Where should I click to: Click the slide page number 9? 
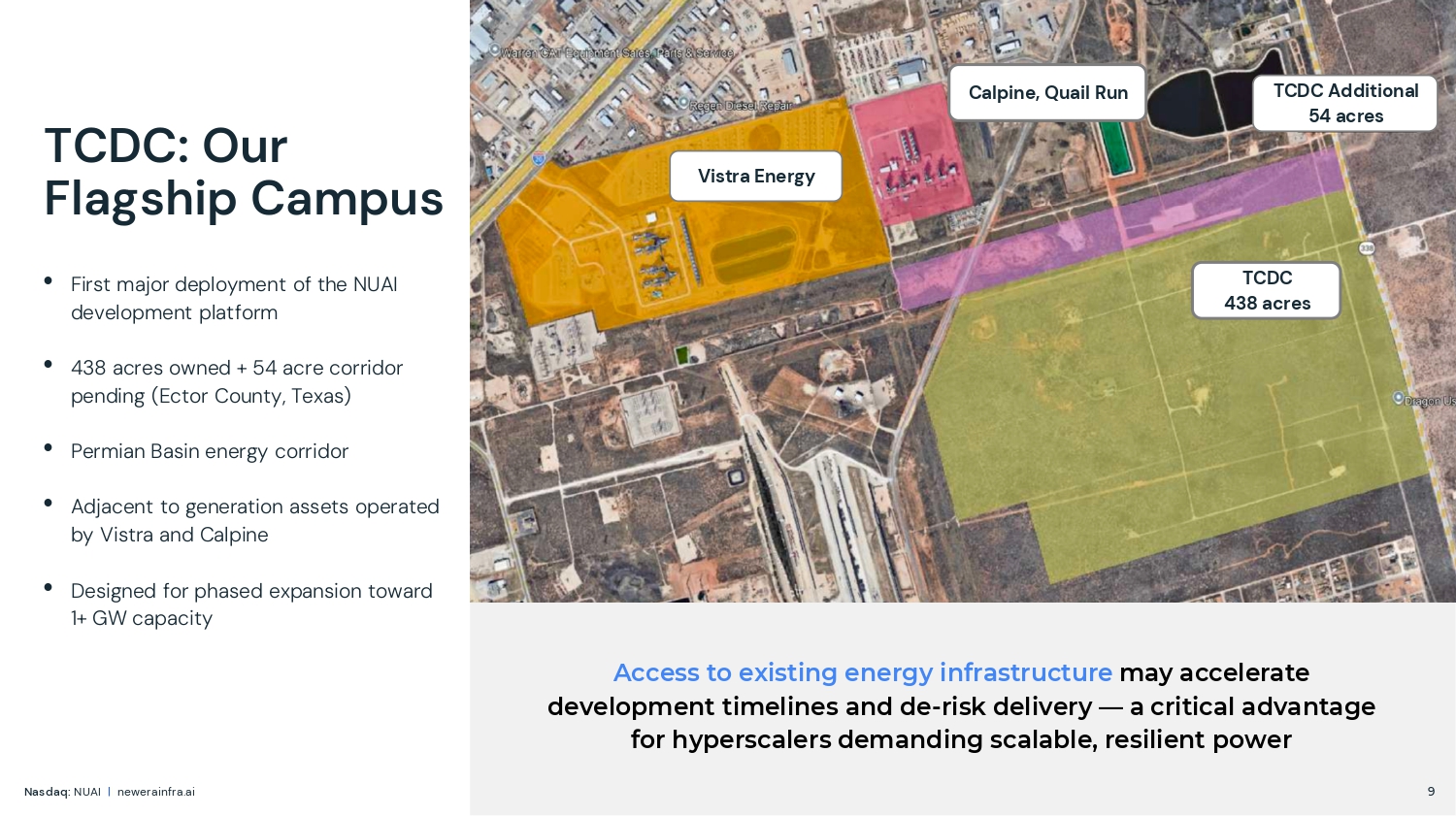(1431, 792)
